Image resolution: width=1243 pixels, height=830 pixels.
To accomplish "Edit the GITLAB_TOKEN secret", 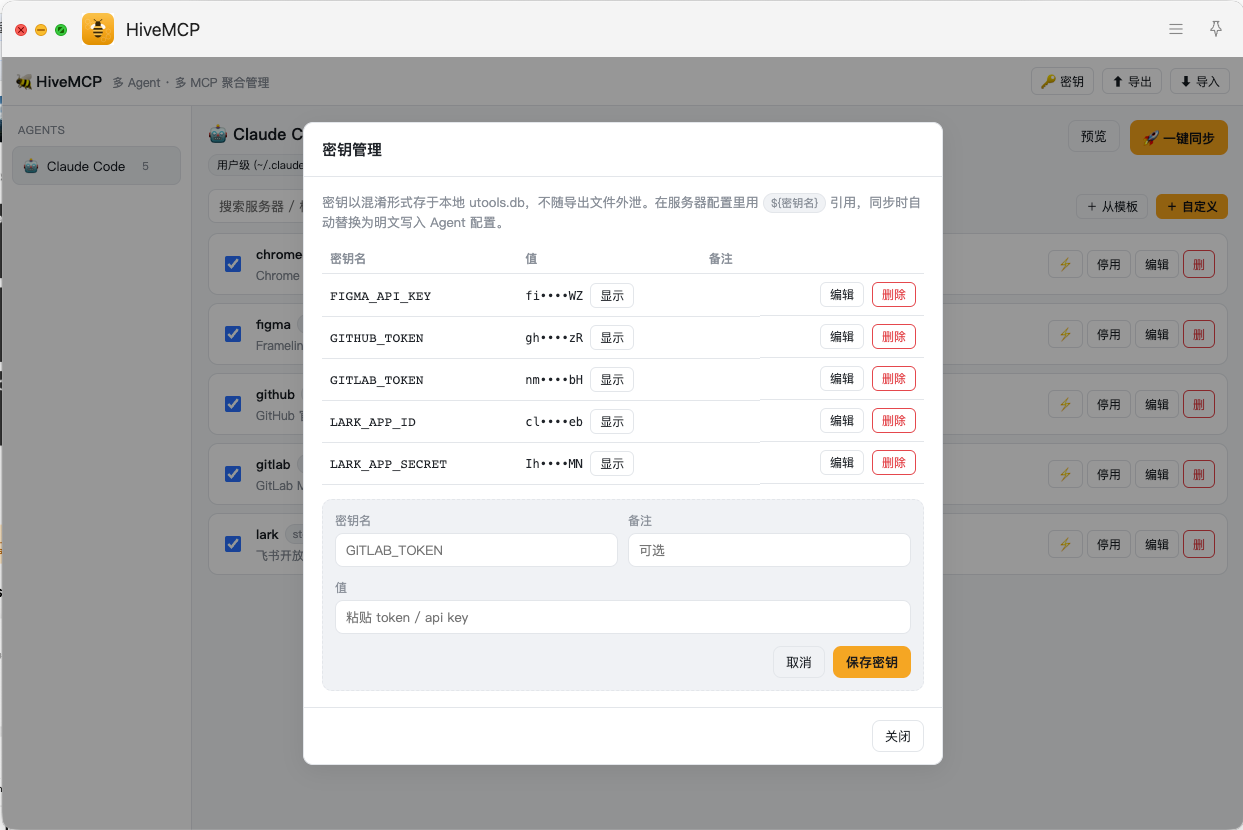I will pos(842,379).
